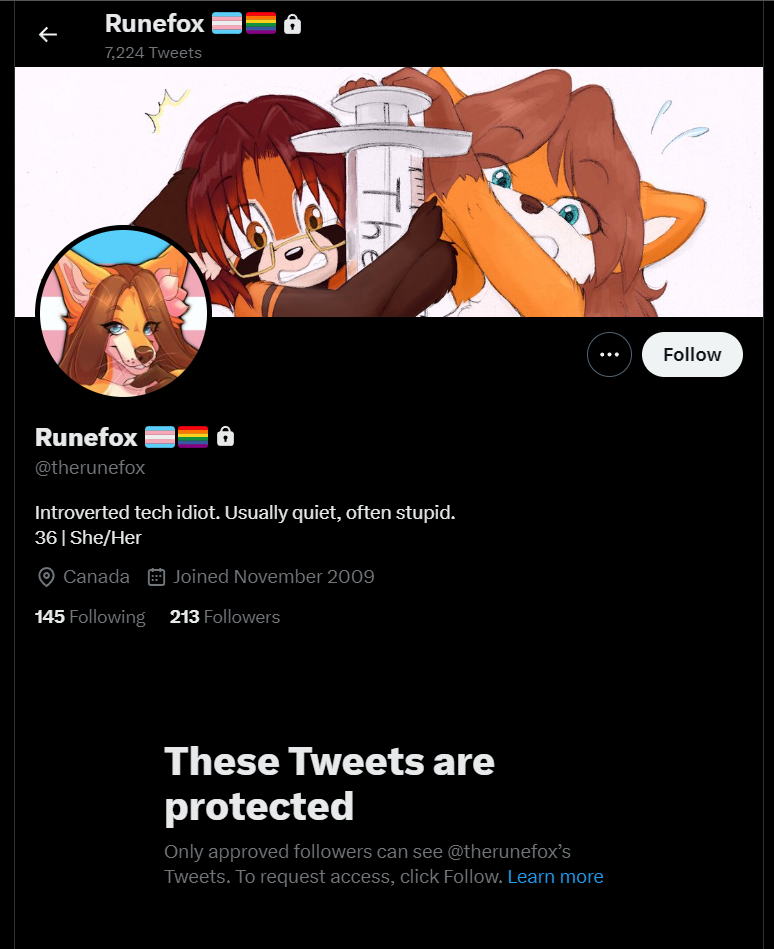This screenshot has width=774, height=949.
Task: Open the three-dot more options menu
Action: click(609, 355)
